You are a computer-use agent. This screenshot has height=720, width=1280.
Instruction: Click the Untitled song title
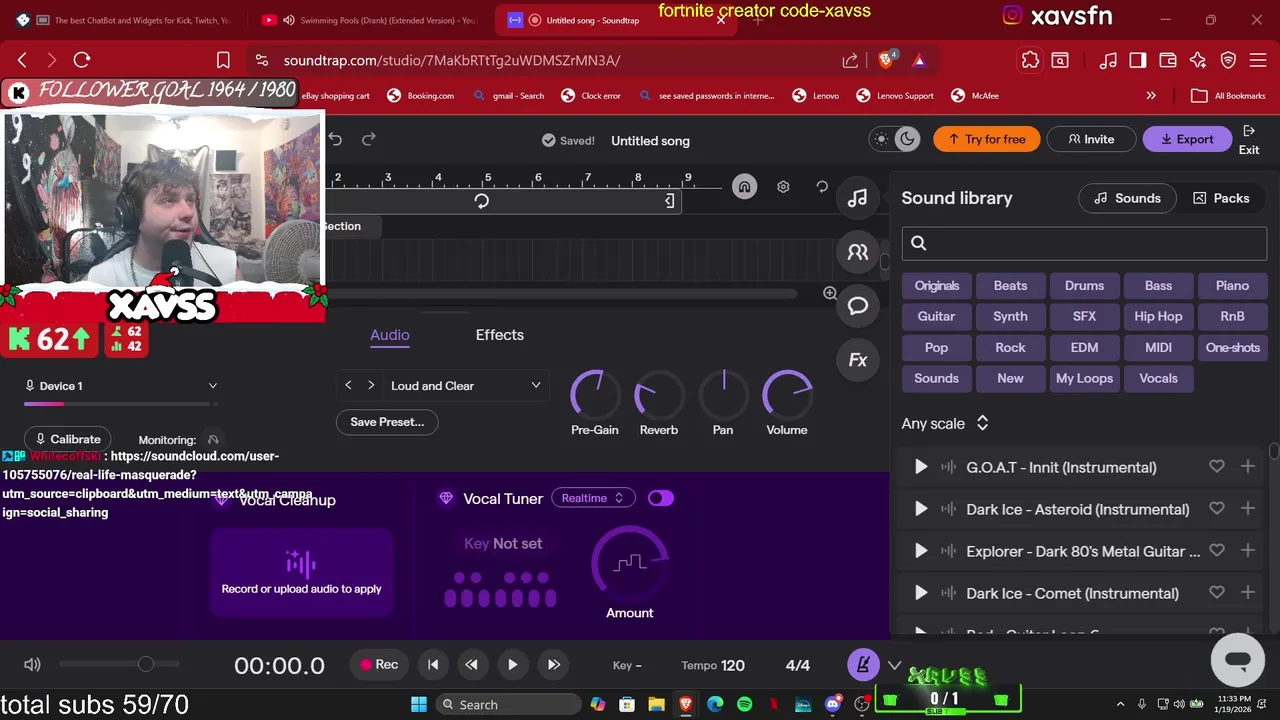[x=650, y=141]
